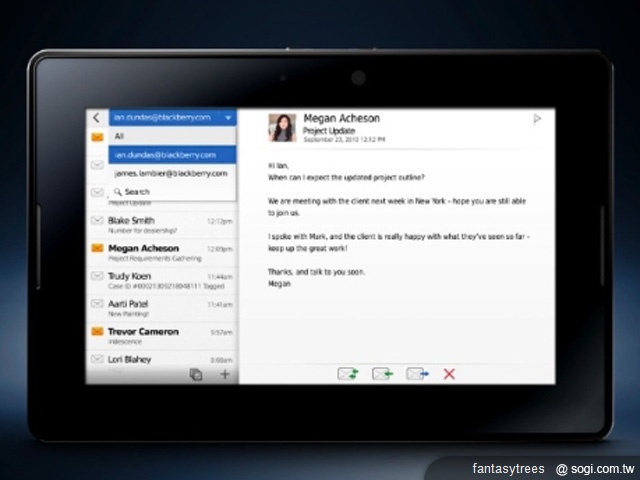The image size is (640, 480).
Task: Open the Trudy Koen message
Action: pos(160,280)
